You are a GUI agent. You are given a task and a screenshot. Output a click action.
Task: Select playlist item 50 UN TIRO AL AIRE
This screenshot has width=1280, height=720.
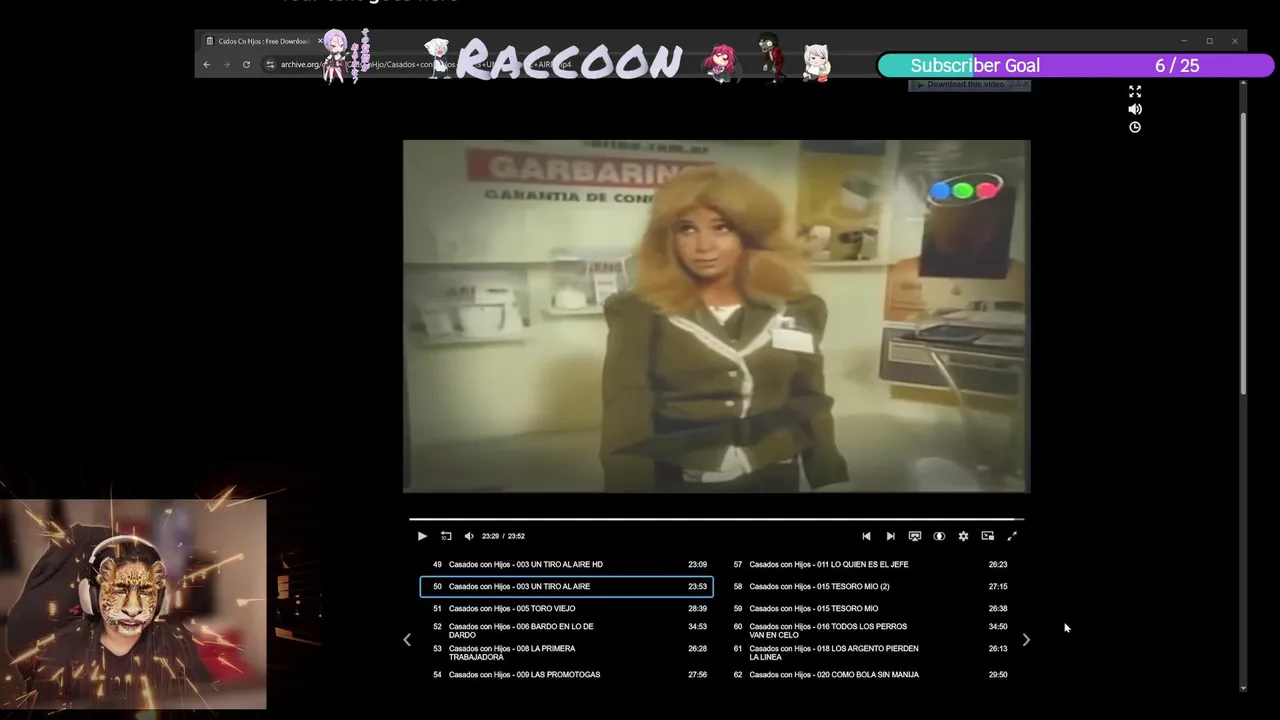(567, 586)
